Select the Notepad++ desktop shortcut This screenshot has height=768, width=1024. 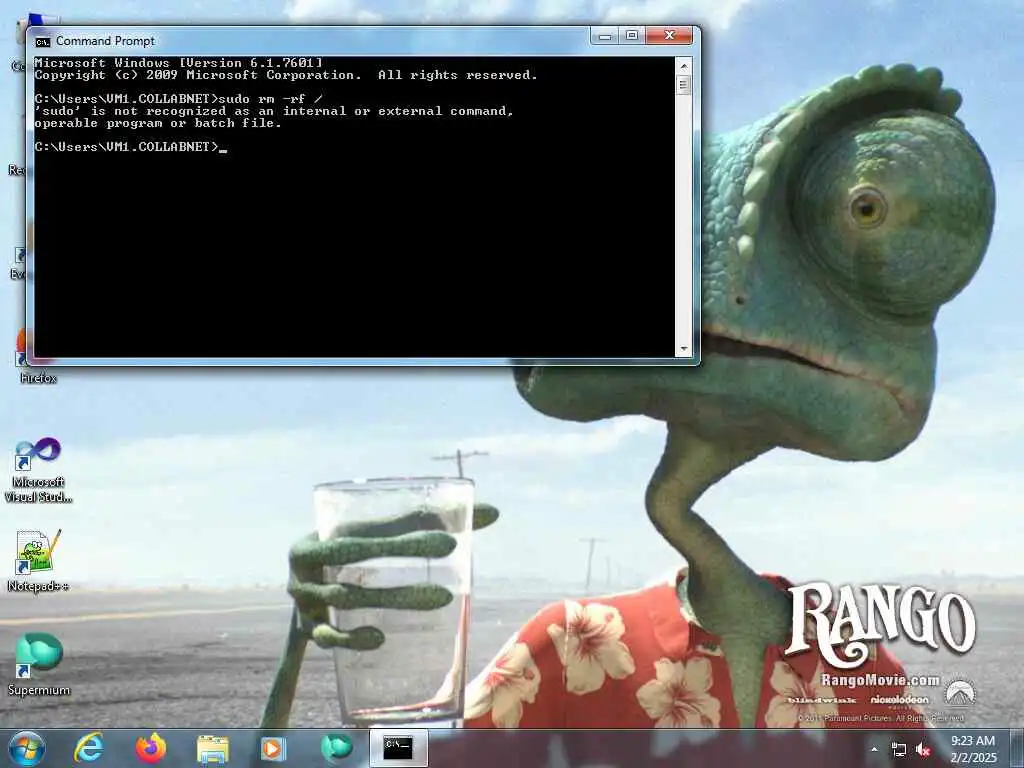pyautogui.click(x=39, y=561)
